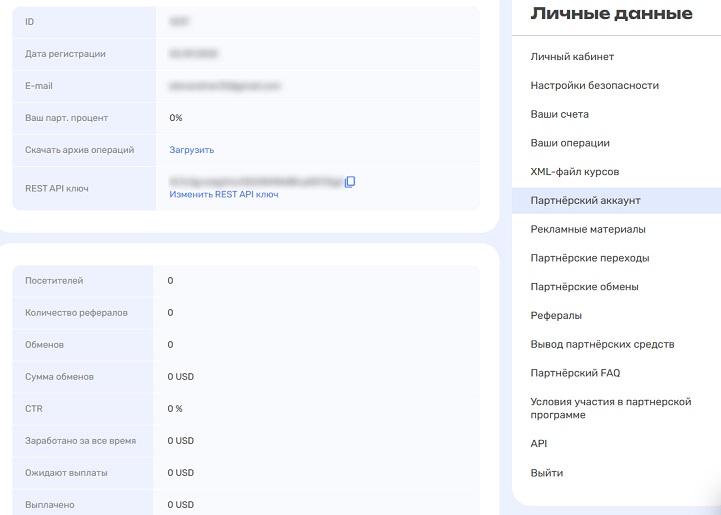The image size is (721, 515).
Task: Open the Партнёрский FAQ page
Action: pyautogui.click(x=575, y=373)
